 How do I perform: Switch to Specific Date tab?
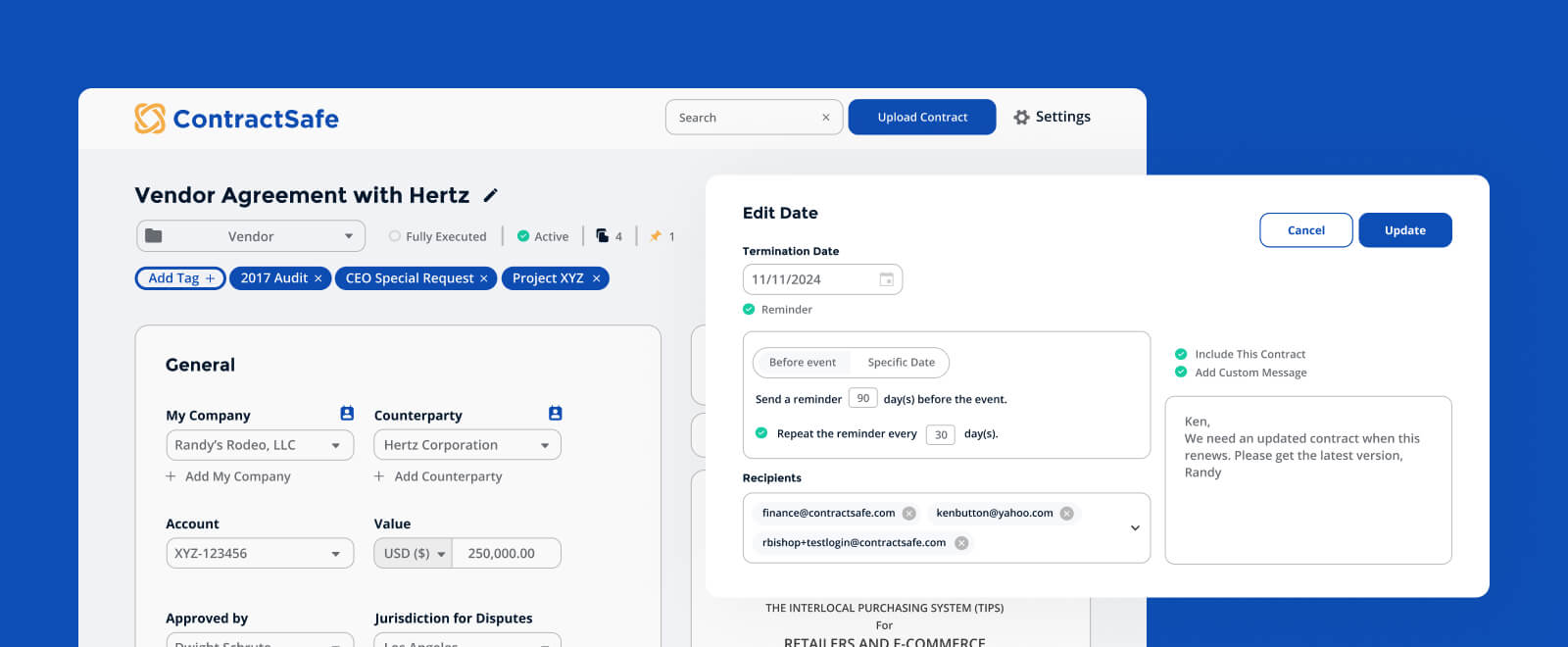(x=901, y=363)
